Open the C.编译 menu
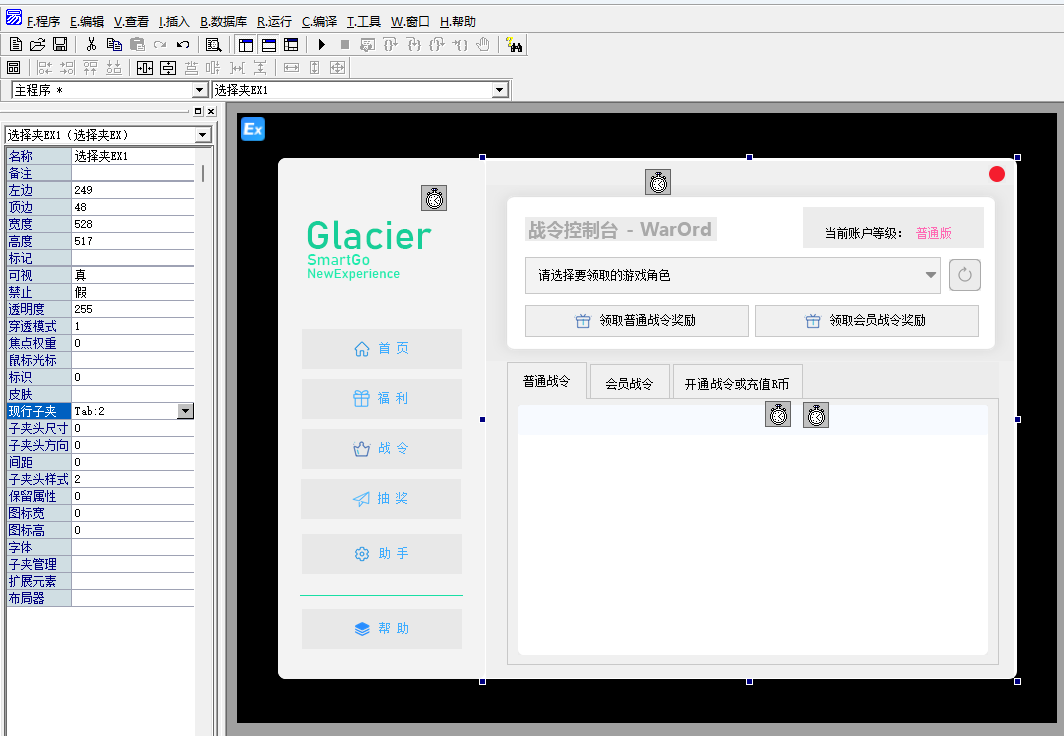This screenshot has width=1064, height=736. (x=320, y=22)
